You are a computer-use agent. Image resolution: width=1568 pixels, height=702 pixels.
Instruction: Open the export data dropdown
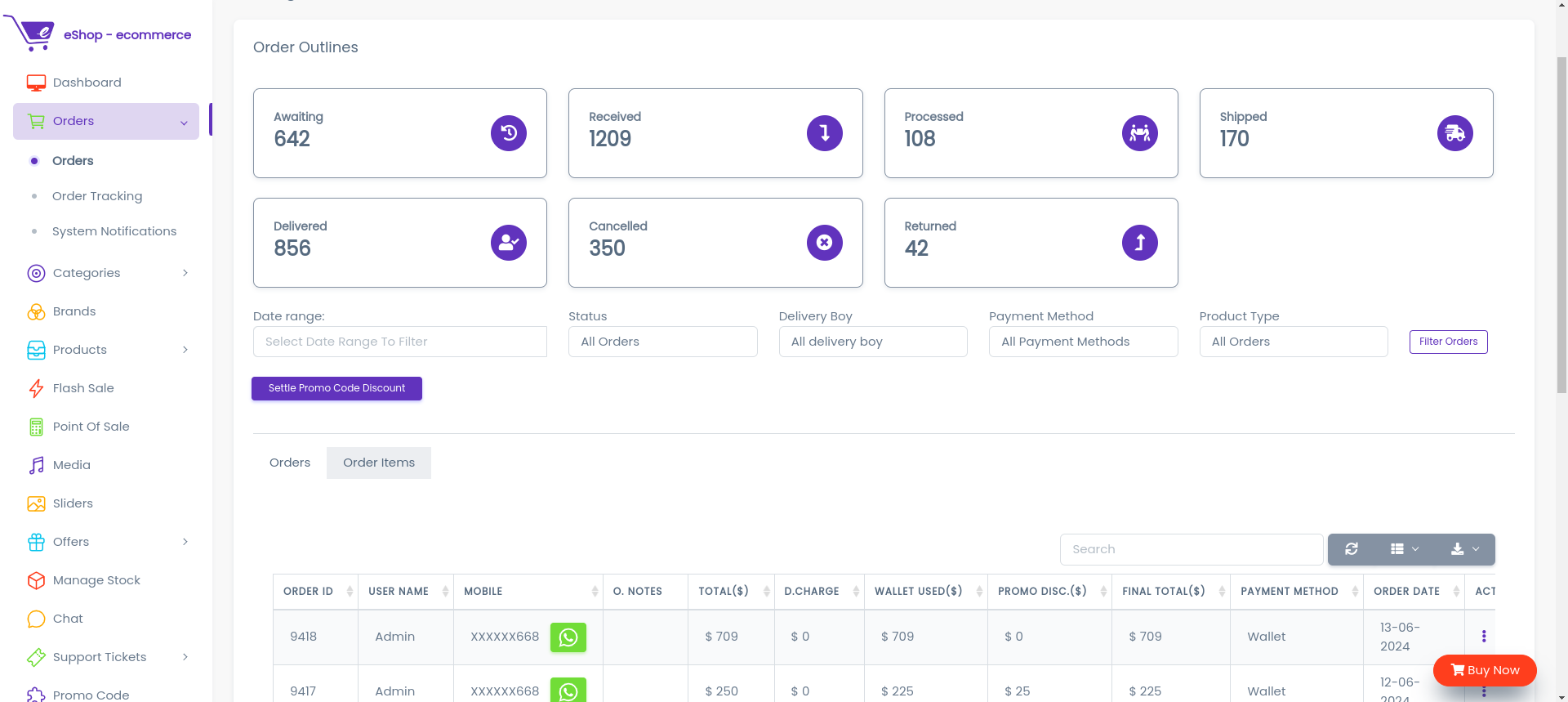[x=1464, y=549]
